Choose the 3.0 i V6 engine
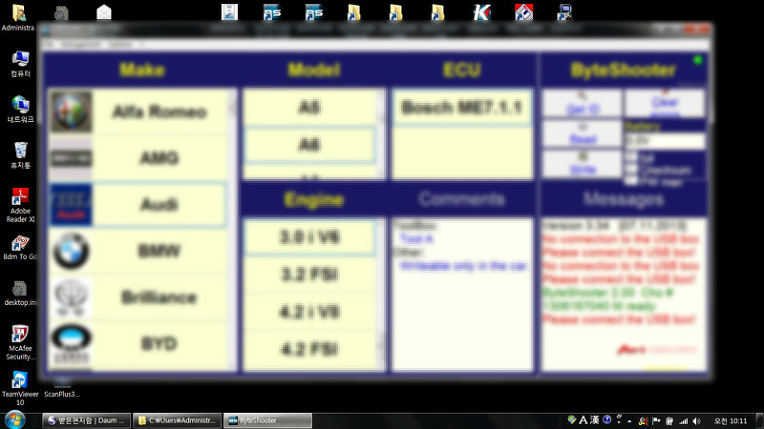Screen dimensions: 764x429 tap(309, 237)
